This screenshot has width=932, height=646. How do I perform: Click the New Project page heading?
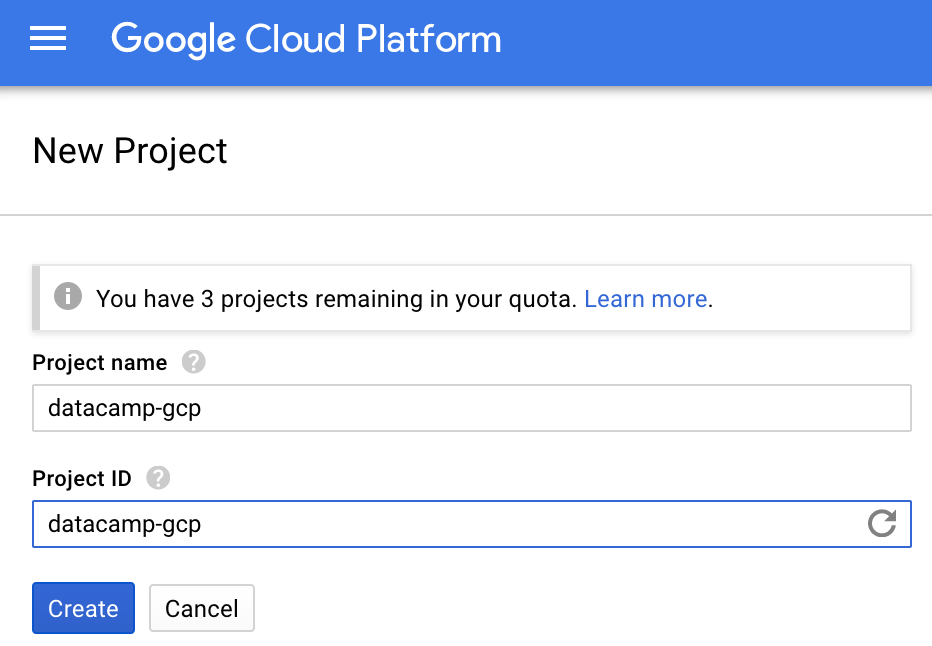130,151
